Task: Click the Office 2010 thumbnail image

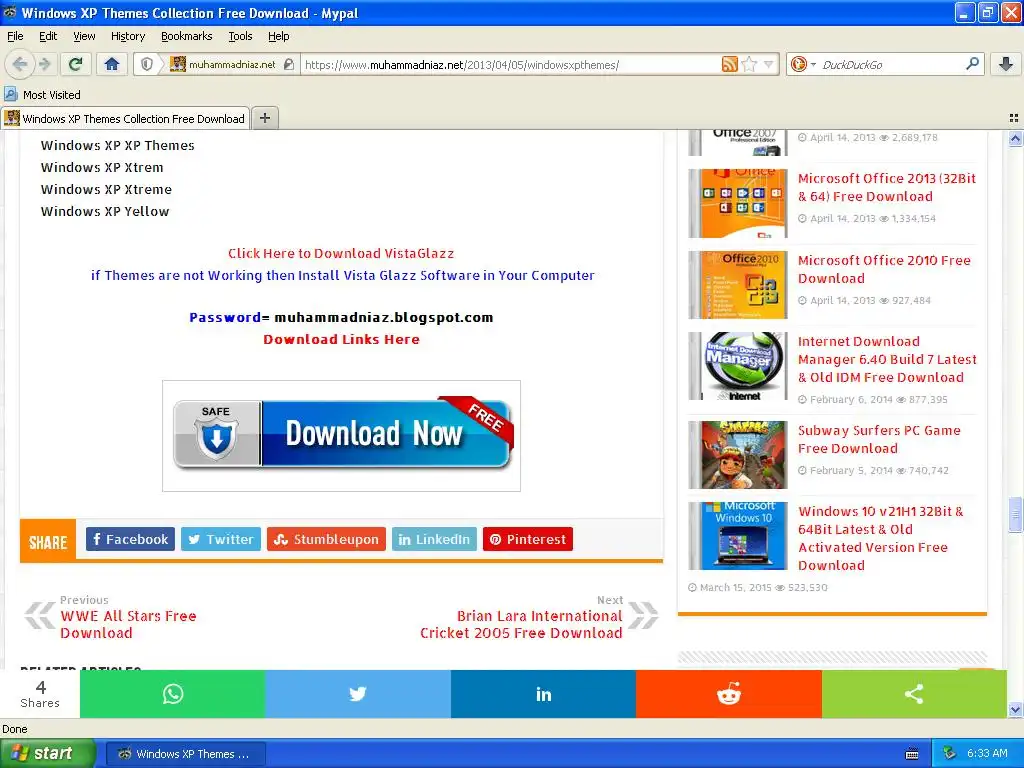Action: (x=738, y=285)
